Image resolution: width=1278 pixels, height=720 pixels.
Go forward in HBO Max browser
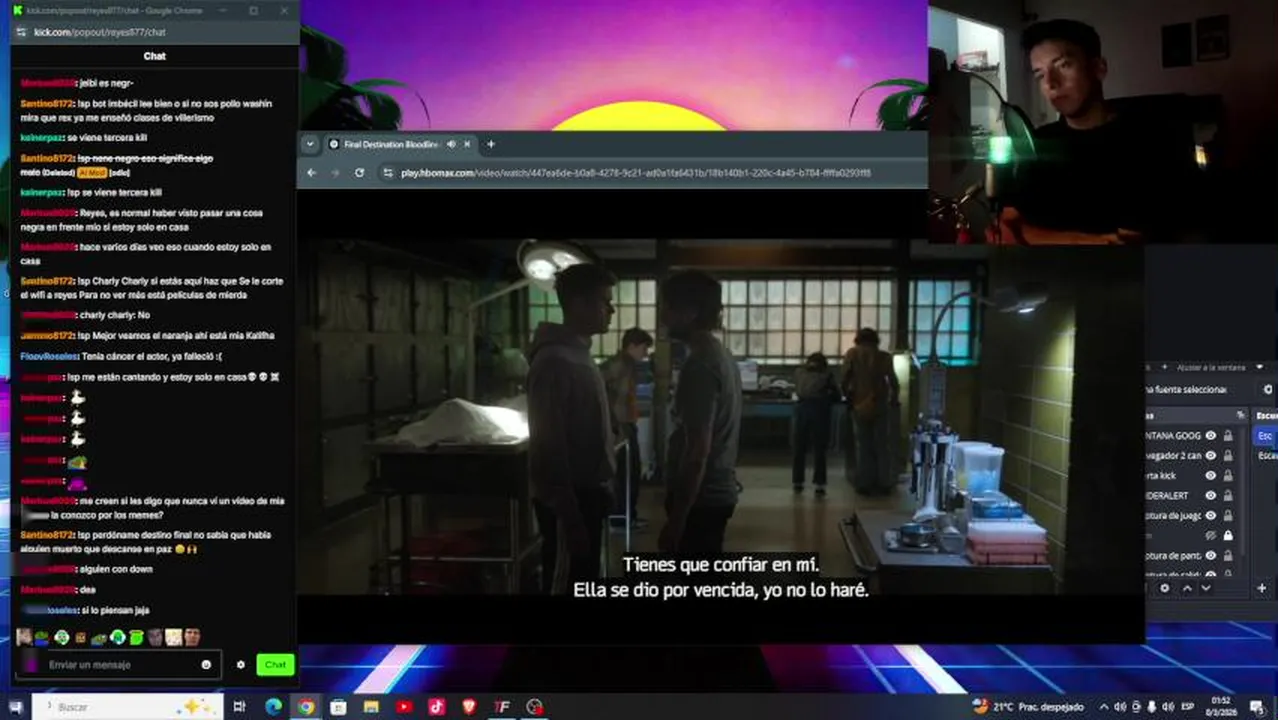[x=335, y=173]
